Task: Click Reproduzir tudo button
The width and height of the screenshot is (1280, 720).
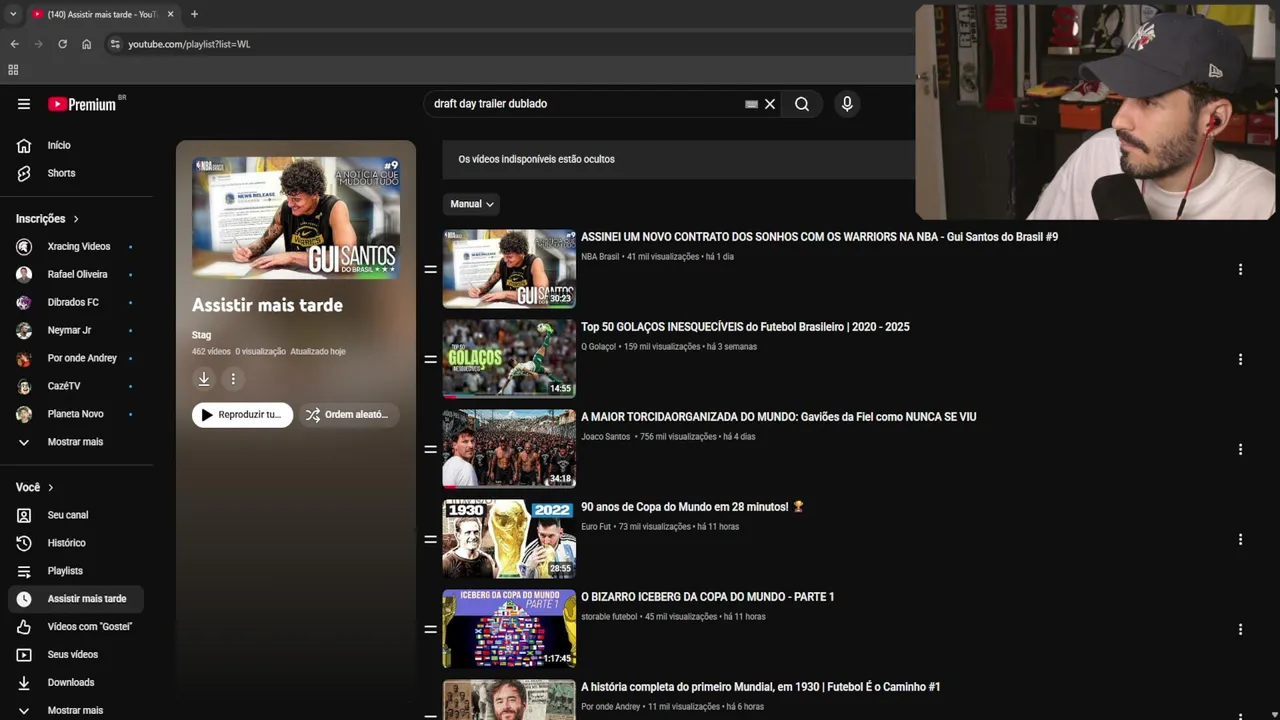Action: coord(242,415)
